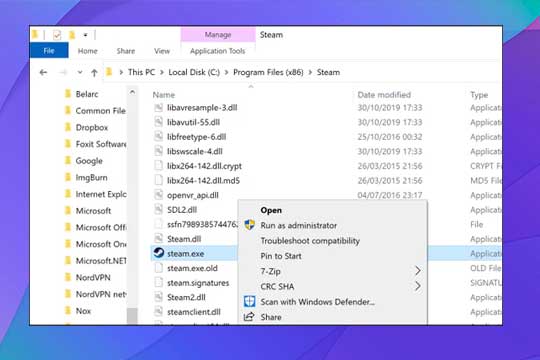This screenshot has width=540, height=360.
Task: Open Customize Quick Access Toolbar dropdown
Action: coord(85,35)
